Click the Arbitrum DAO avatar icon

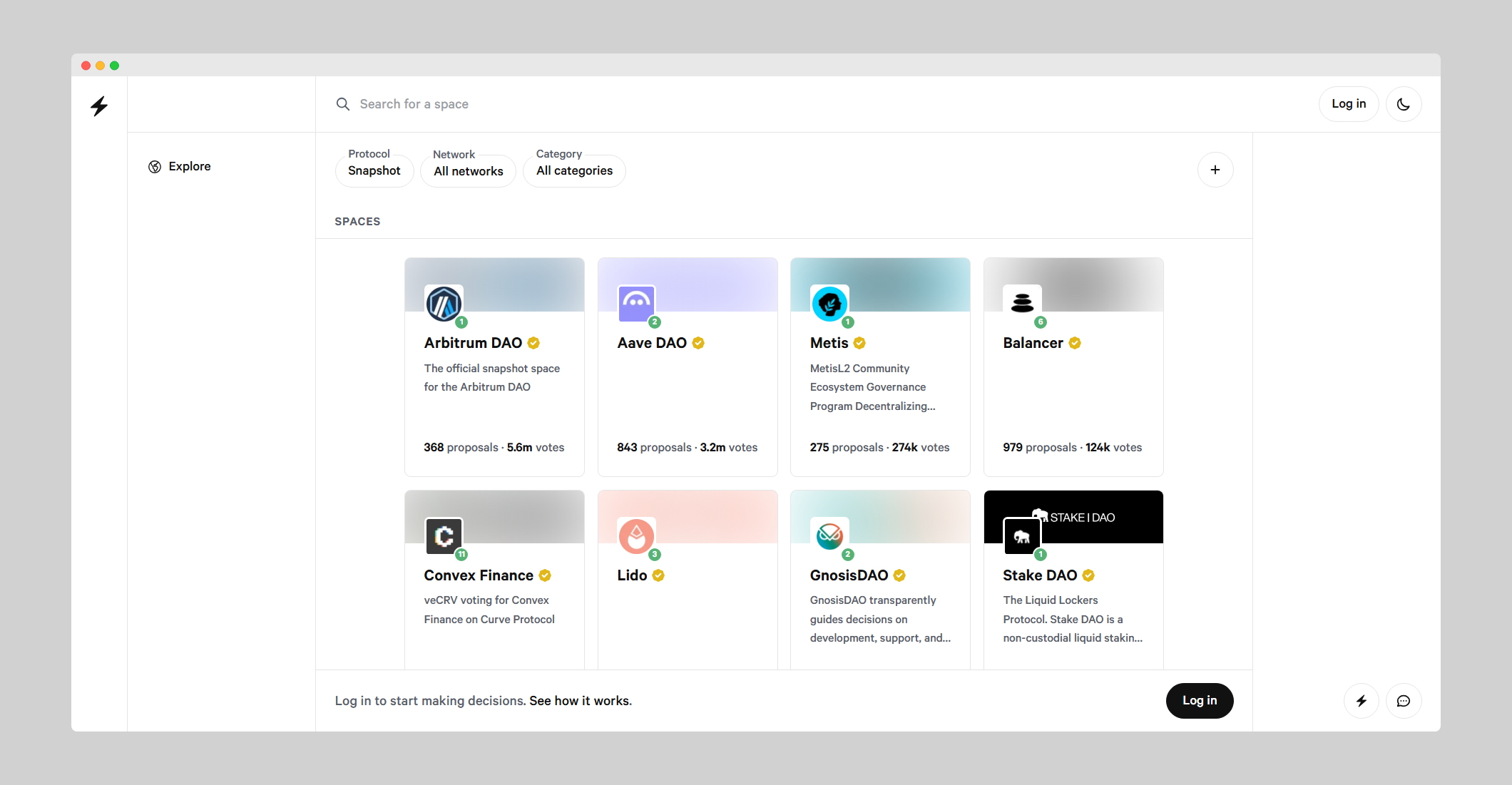(444, 304)
